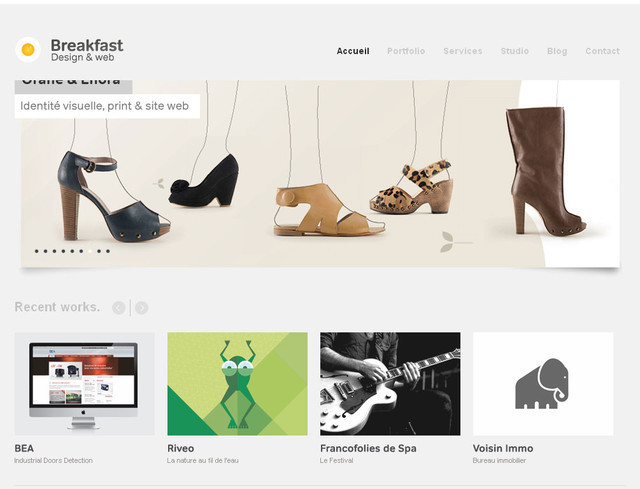This screenshot has height=489, width=640.
Task: Go to previous recent works arrow
Action: click(x=119, y=308)
